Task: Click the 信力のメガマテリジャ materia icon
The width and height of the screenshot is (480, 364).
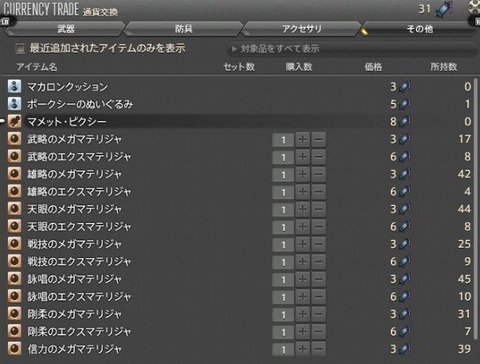Action: tap(14, 349)
